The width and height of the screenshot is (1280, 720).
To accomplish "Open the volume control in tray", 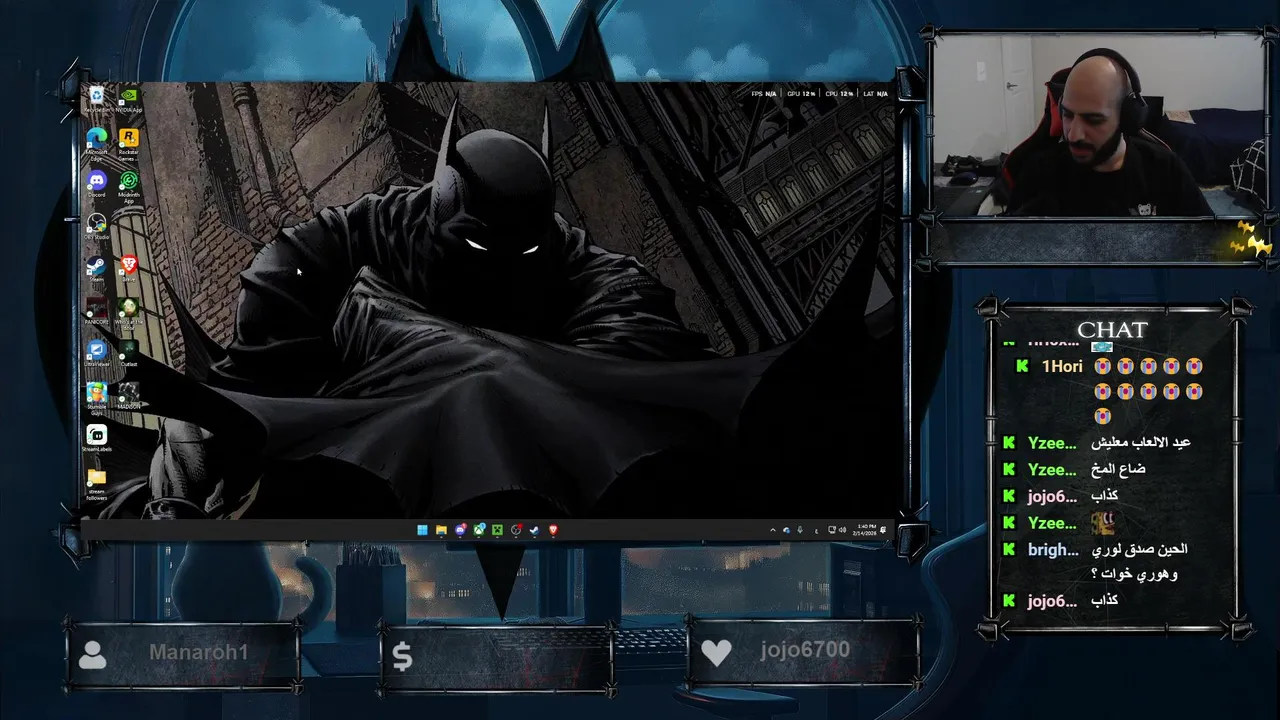I will coord(842,530).
